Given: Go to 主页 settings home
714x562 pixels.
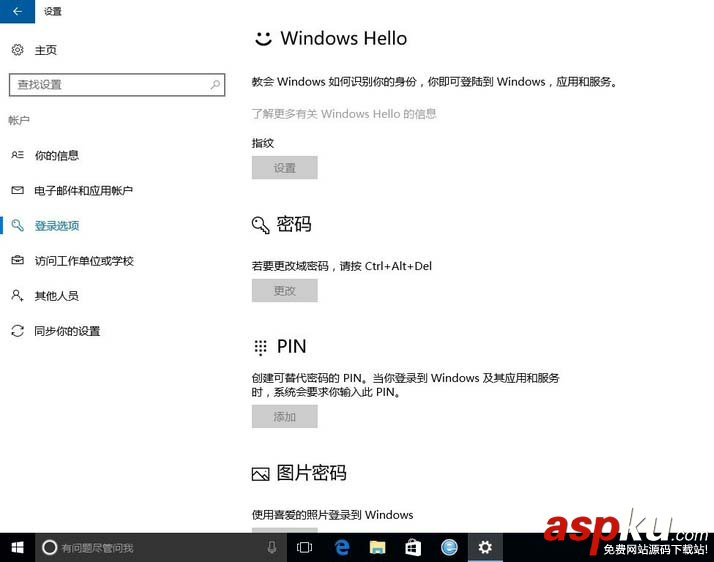Looking at the screenshot, I should coord(46,50).
